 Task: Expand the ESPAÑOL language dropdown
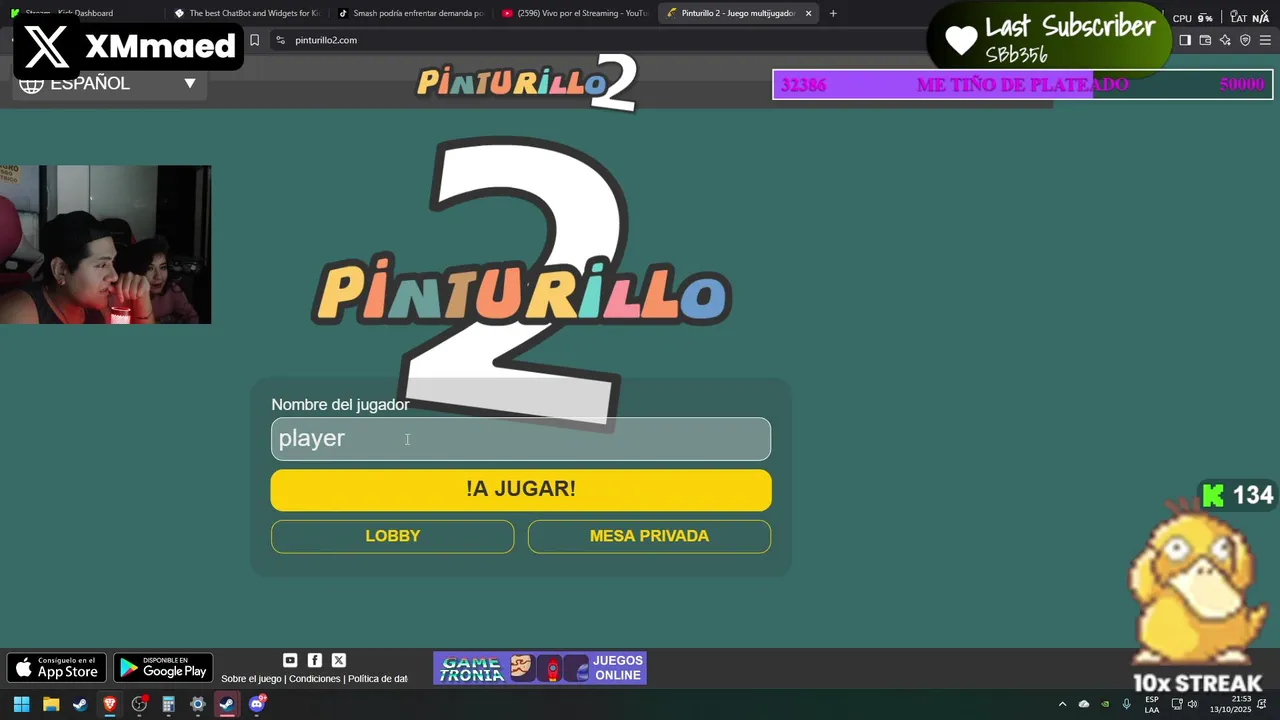tap(109, 83)
